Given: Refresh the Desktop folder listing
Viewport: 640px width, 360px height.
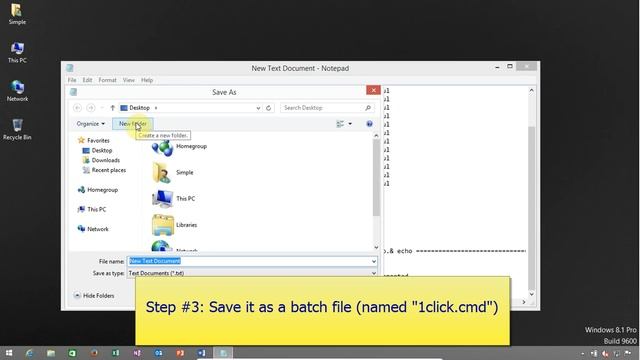Looking at the screenshot, I should tap(268, 108).
